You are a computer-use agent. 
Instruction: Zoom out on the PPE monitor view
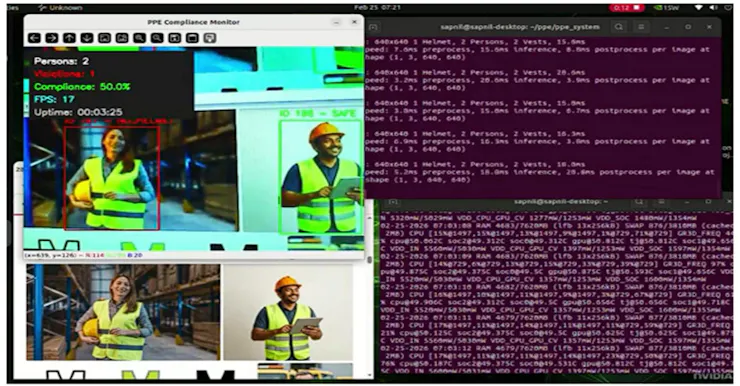pyautogui.click(x=157, y=38)
